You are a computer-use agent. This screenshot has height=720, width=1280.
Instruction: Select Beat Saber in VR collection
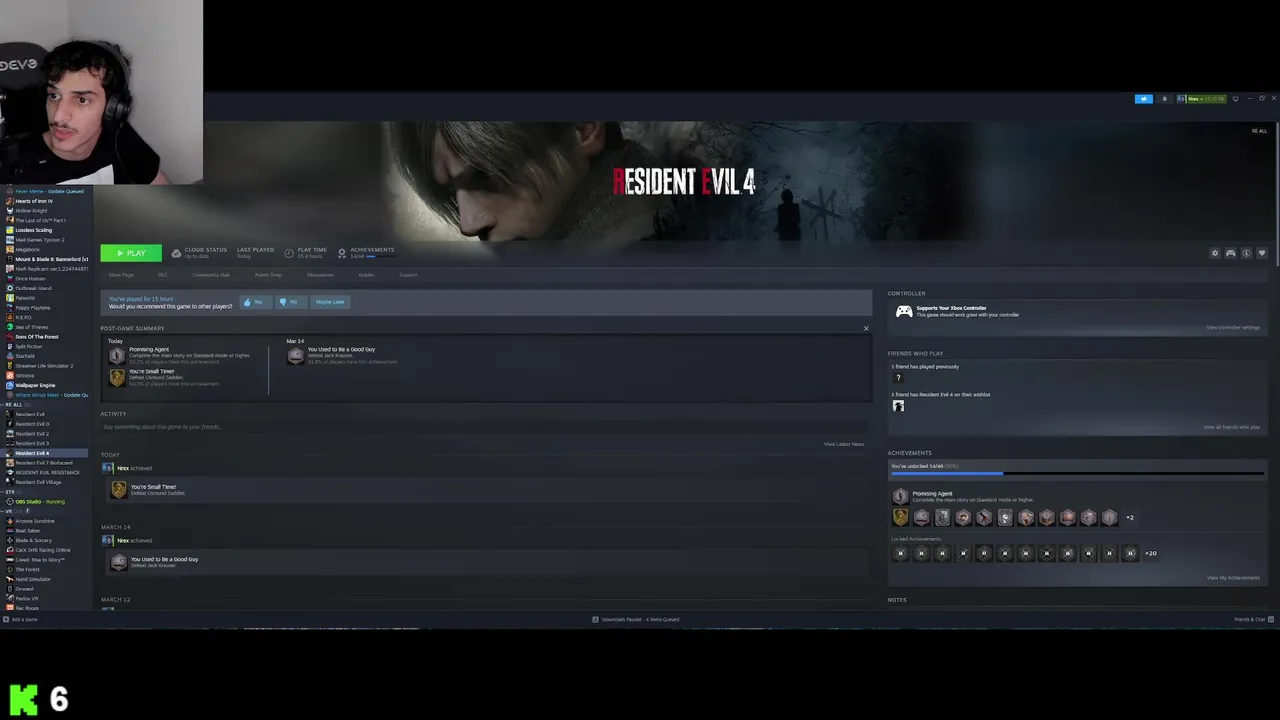pyautogui.click(x=29, y=531)
